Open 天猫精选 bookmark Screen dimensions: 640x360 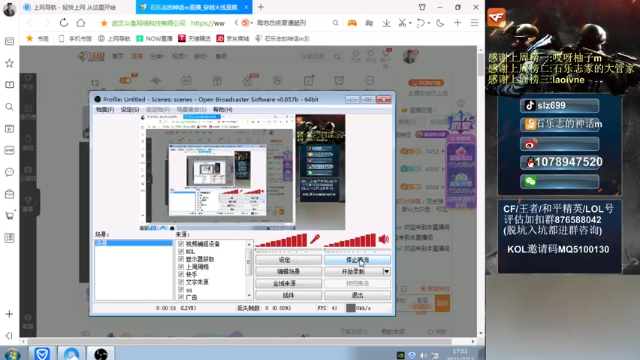coord(194,38)
